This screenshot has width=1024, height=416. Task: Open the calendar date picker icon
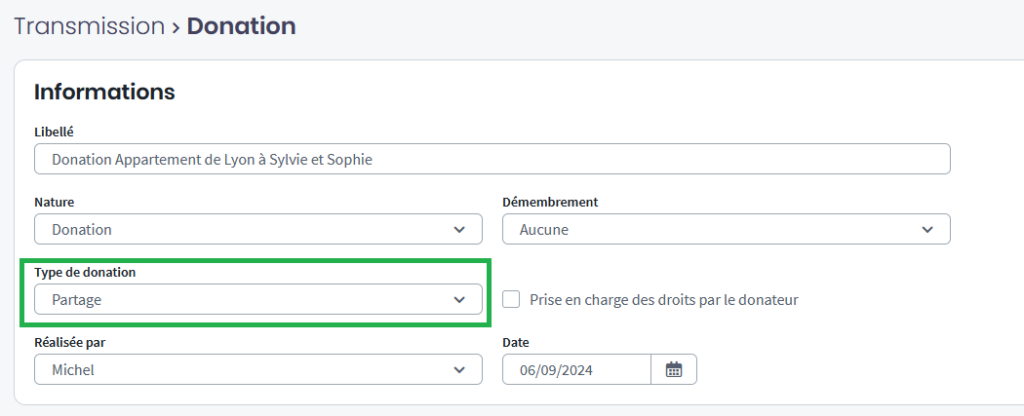[674, 370]
